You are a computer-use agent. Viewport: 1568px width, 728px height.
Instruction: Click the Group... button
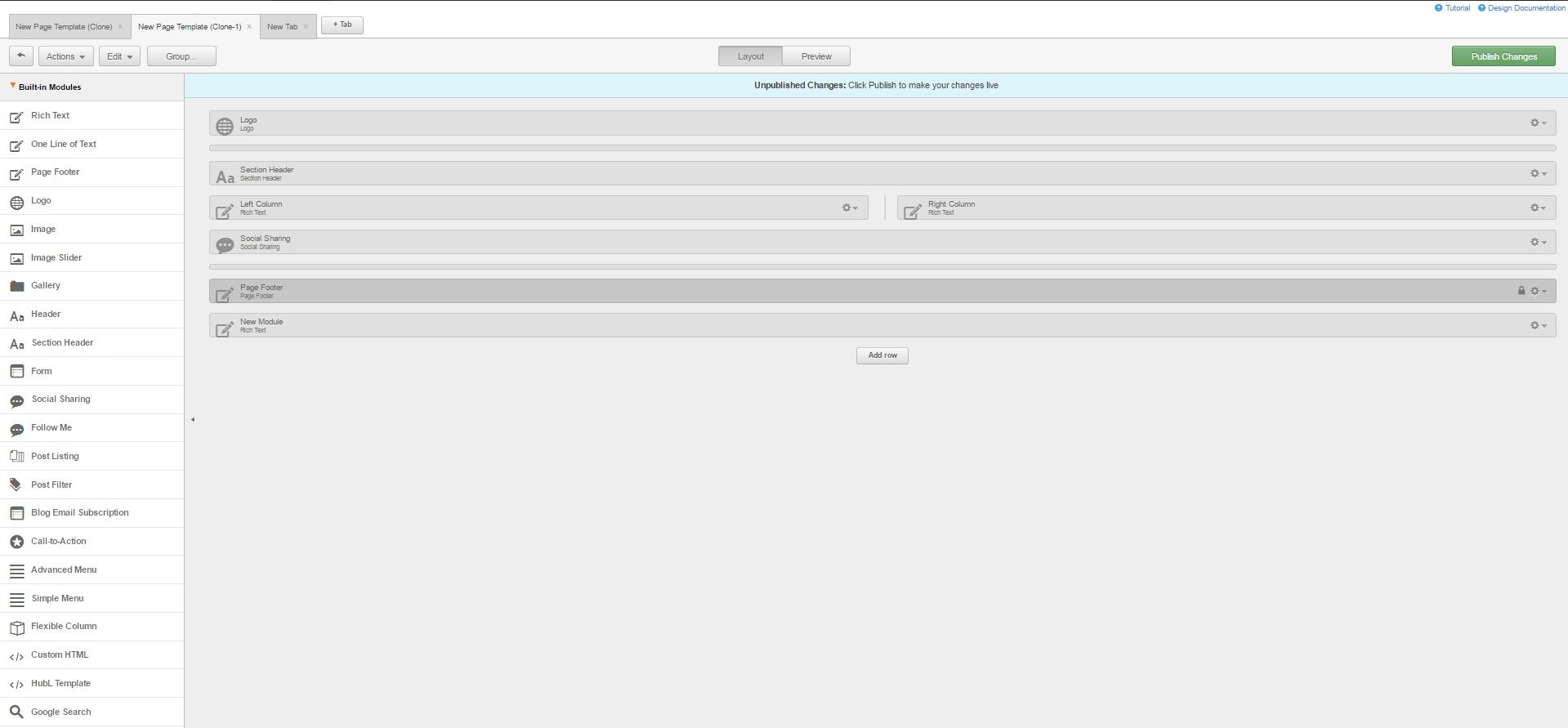click(x=181, y=56)
